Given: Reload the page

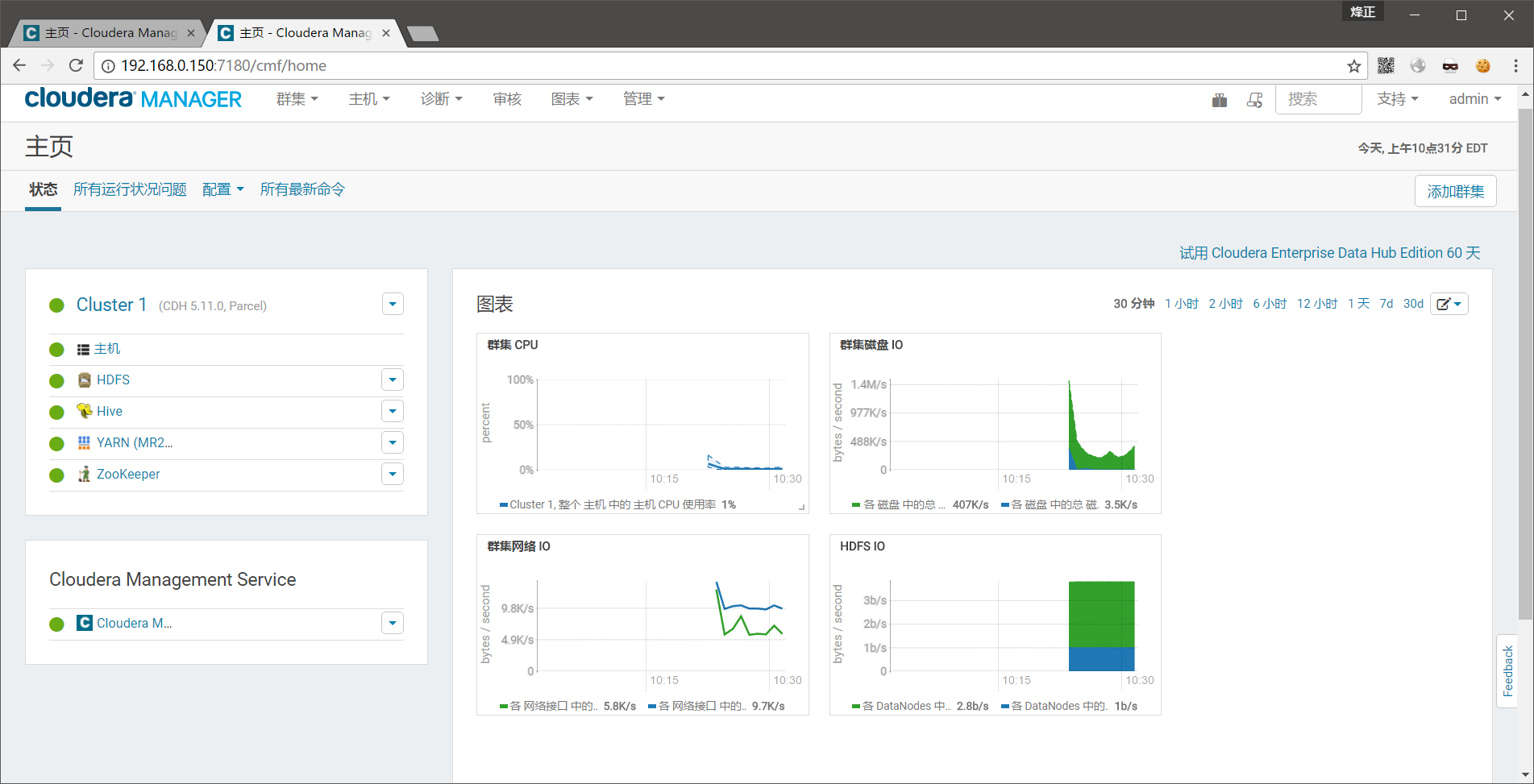Looking at the screenshot, I should pos(76,65).
